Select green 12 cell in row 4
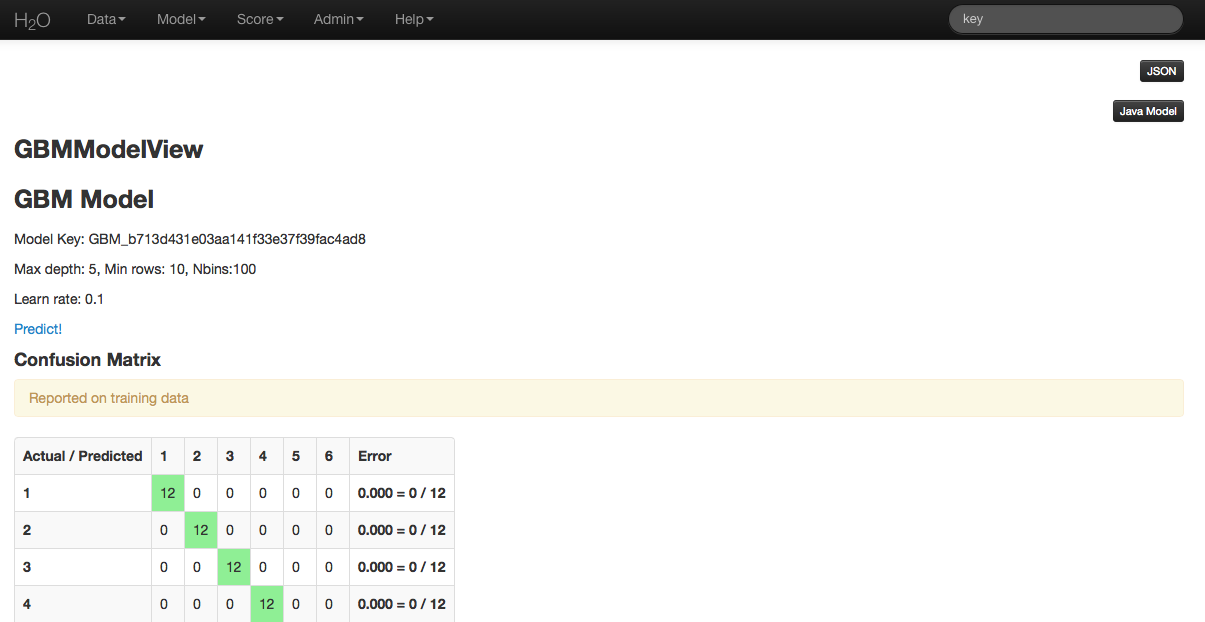 coord(267,604)
